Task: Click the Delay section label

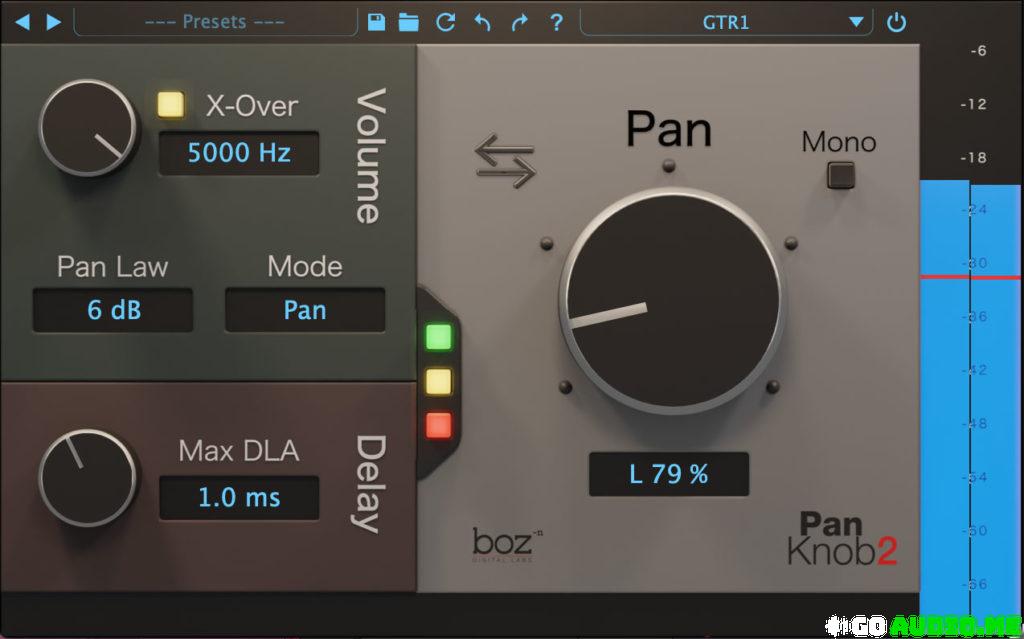Action: coord(369,484)
